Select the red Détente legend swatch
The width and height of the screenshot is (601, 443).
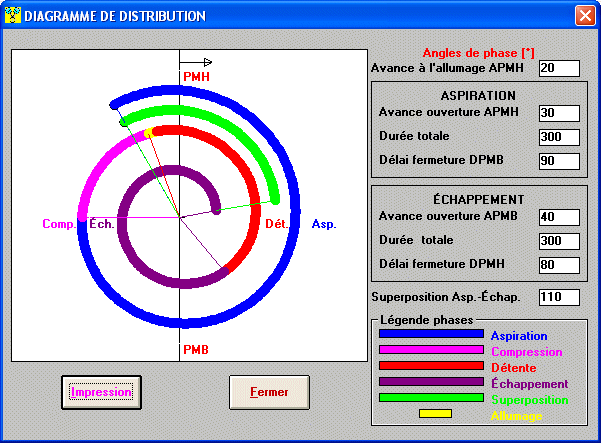pos(431,367)
